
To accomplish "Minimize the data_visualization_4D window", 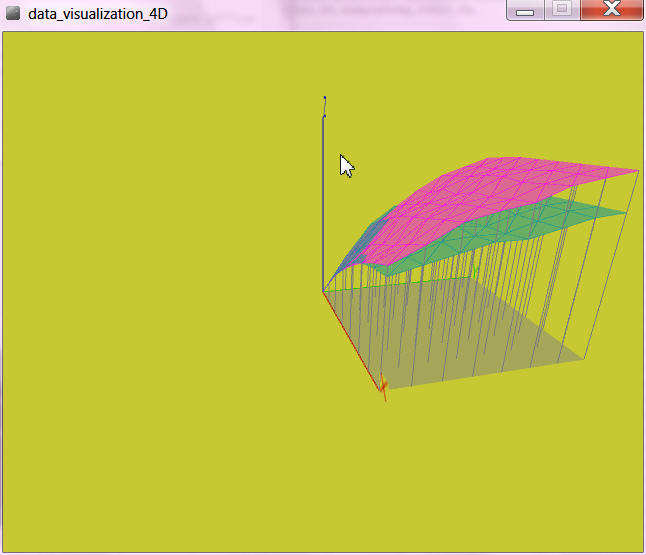I will point(526,10).
